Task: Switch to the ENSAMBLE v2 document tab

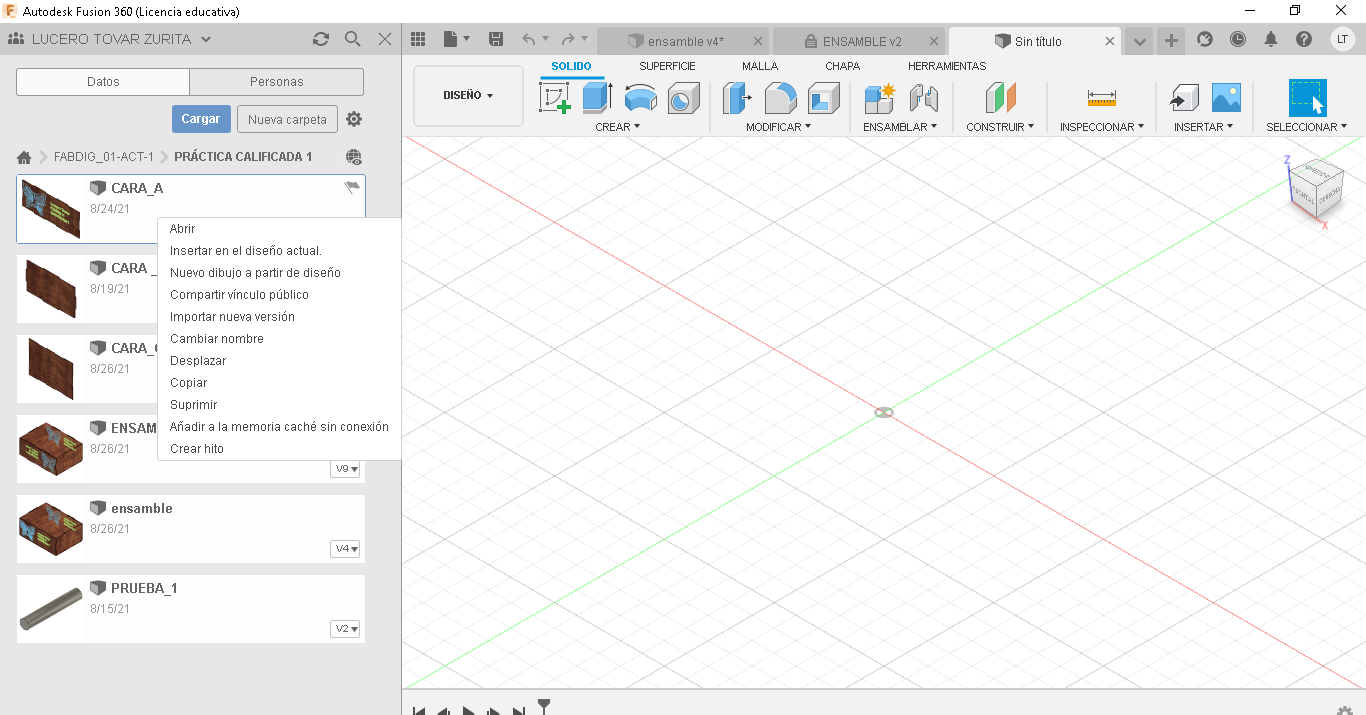Action: point(859,41)
